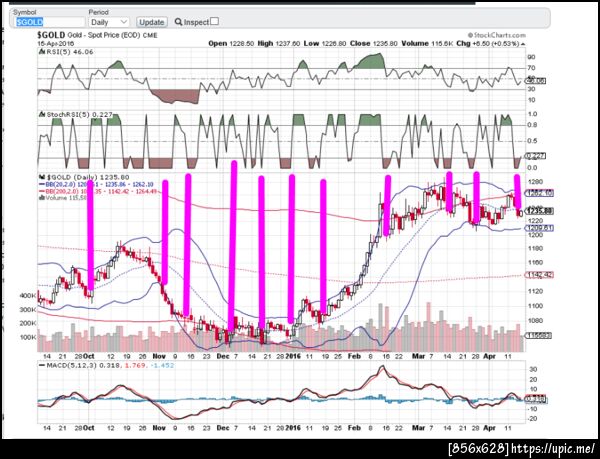Image resolution: width=600 pixels, height=459 pixels.
Task: Click the 'MACD(5,12,3) 0.318' panel label
Action: click(83, 365)
